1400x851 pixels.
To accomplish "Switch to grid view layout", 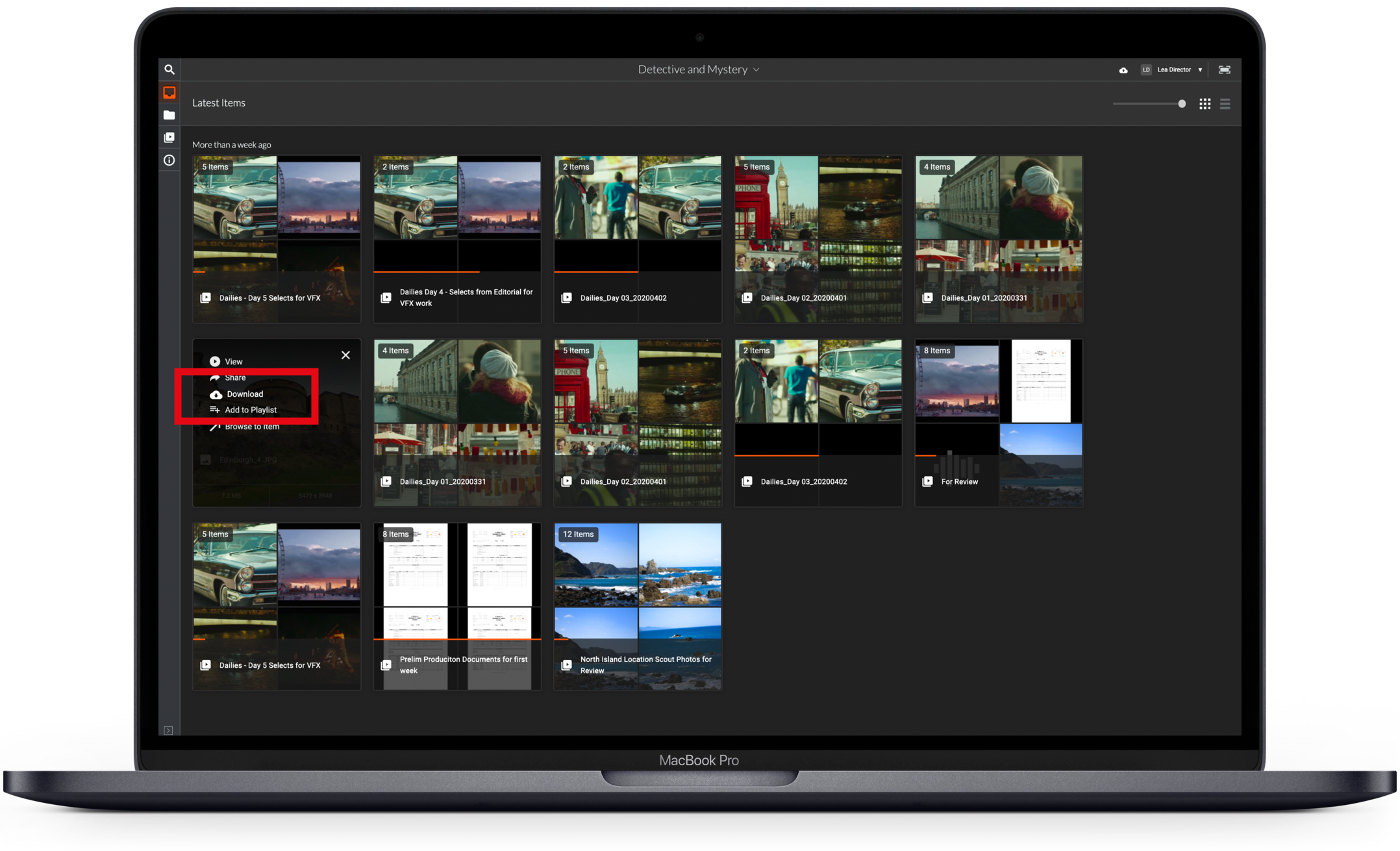I will [x=1205, y=104].
